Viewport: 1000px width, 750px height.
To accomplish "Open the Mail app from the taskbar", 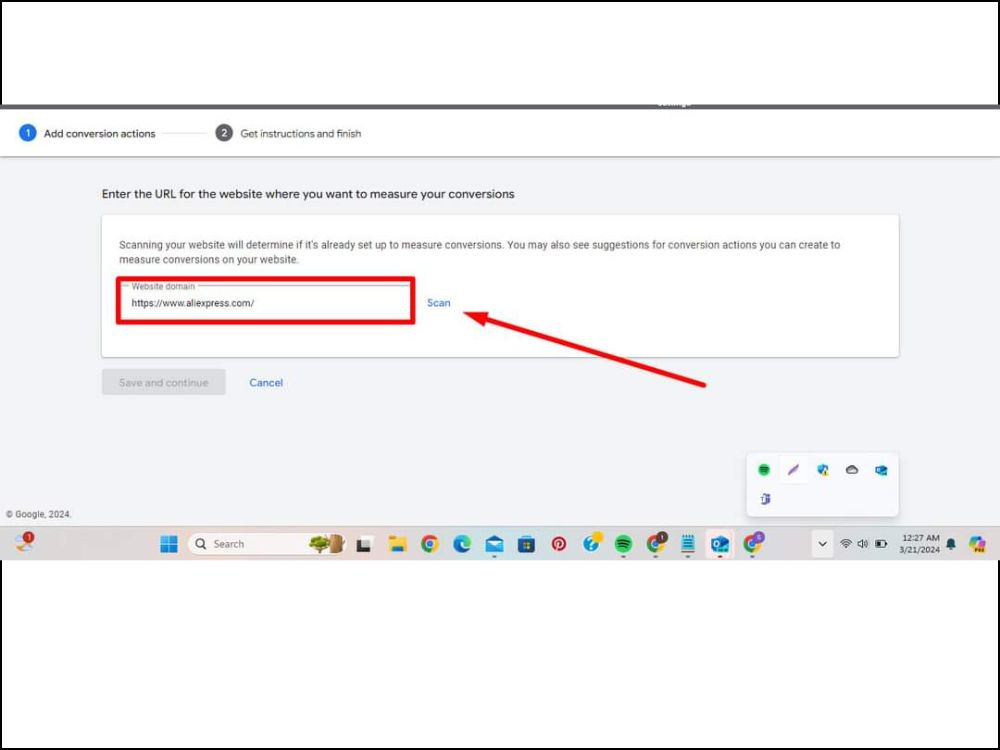I will [494, 545].
